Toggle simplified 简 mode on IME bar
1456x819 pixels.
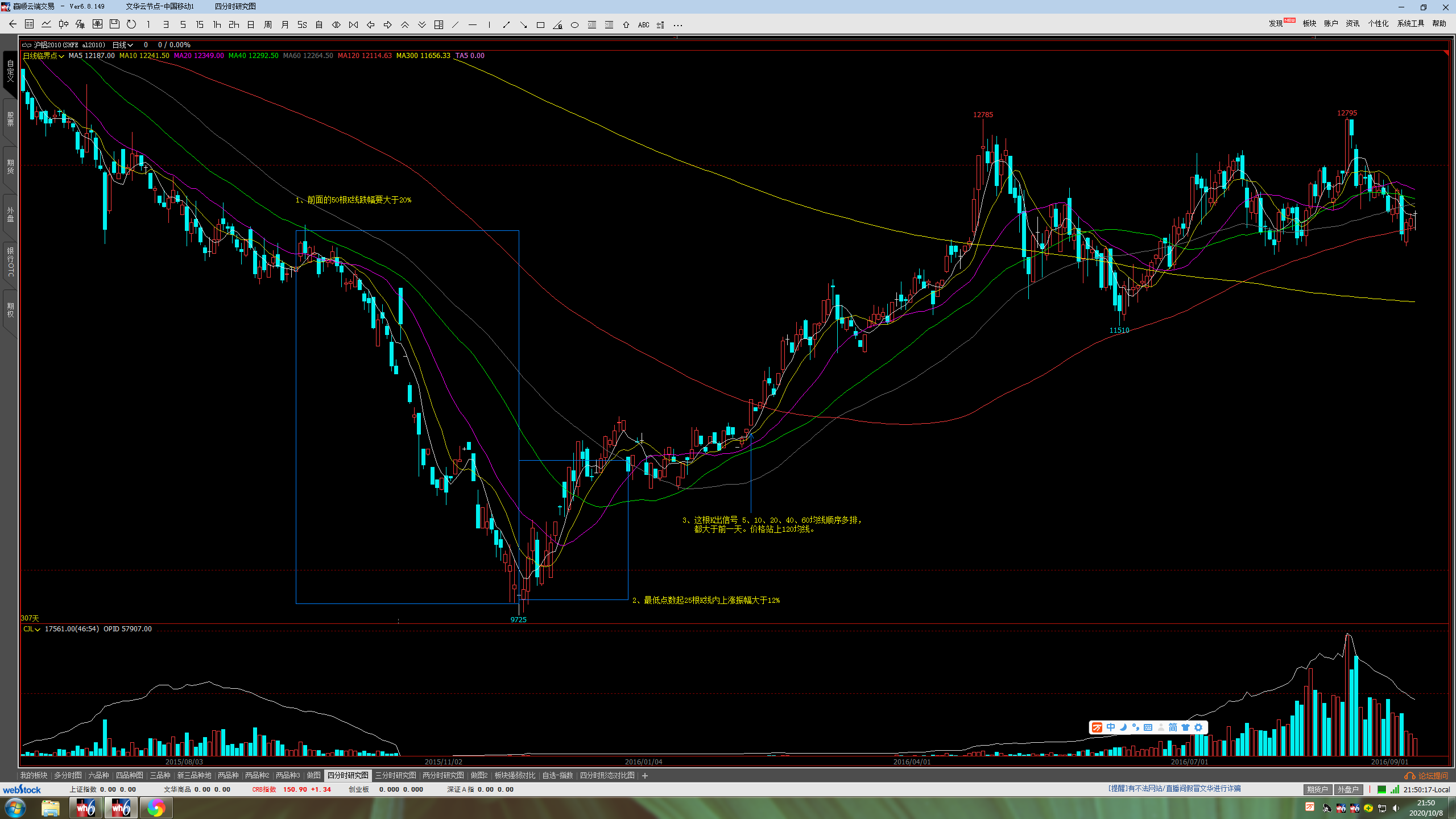click(x=1173, y=727)
